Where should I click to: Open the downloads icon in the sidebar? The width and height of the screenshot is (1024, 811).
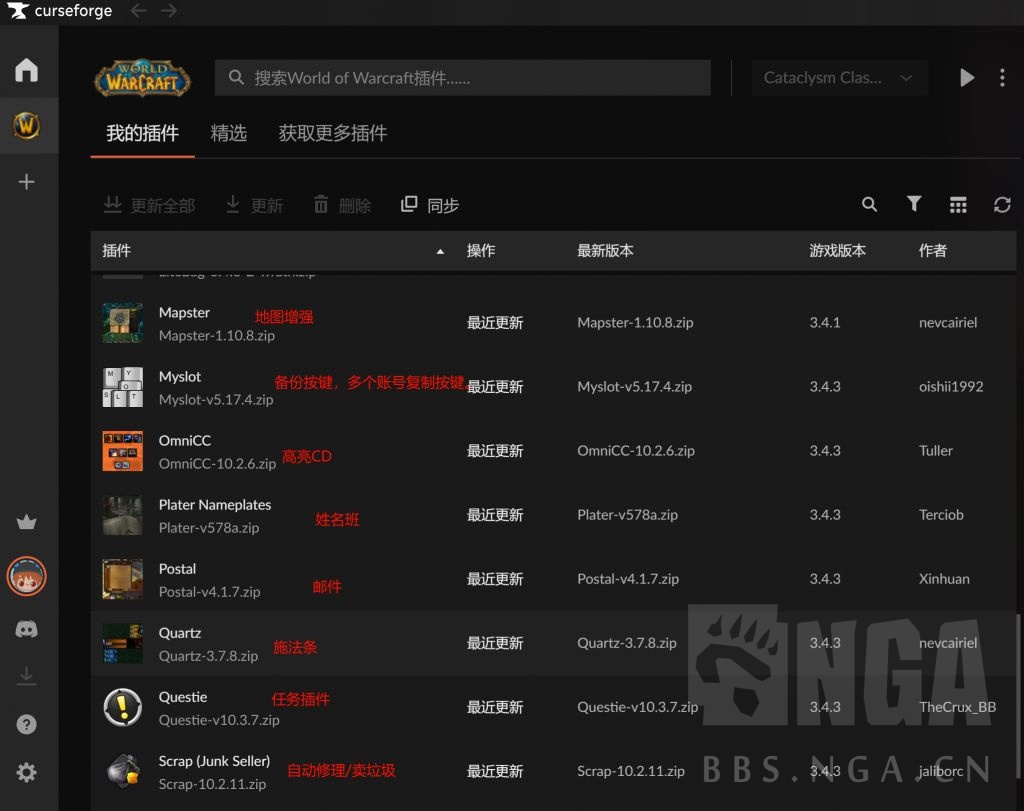coord(27,676)
